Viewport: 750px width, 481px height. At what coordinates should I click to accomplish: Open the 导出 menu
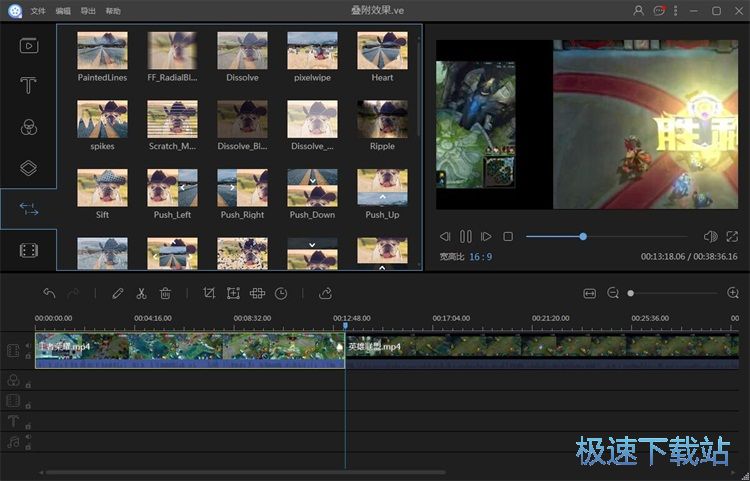88,11
